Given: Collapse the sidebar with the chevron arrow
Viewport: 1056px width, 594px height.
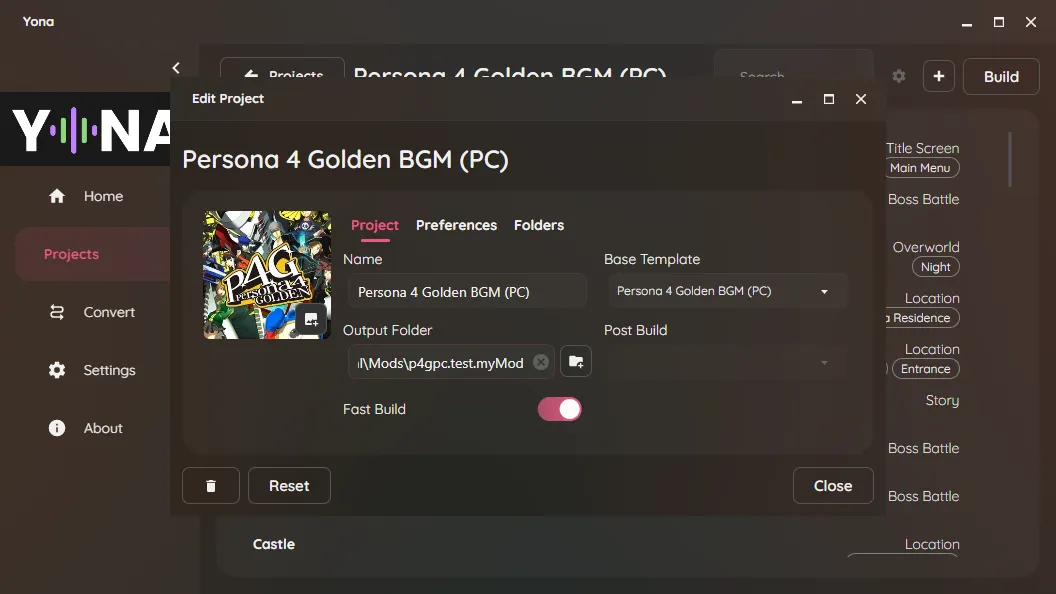Looking at the screenshot, I should coord(176,67).
